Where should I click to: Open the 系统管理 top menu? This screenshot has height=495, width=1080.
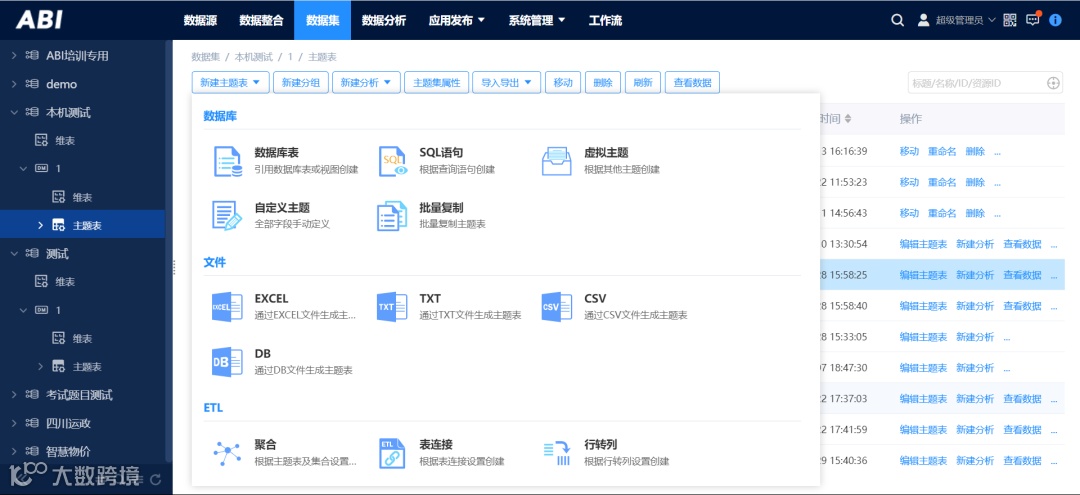[537, 20]
